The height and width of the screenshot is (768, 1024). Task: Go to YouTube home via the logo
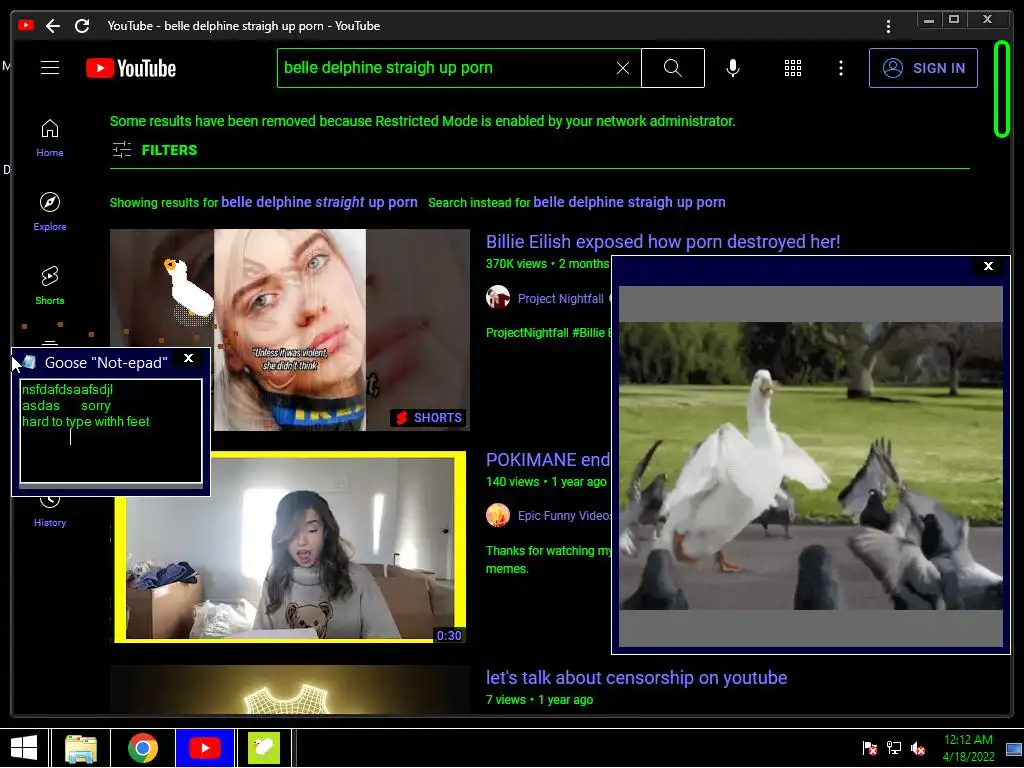pos(131,68)
